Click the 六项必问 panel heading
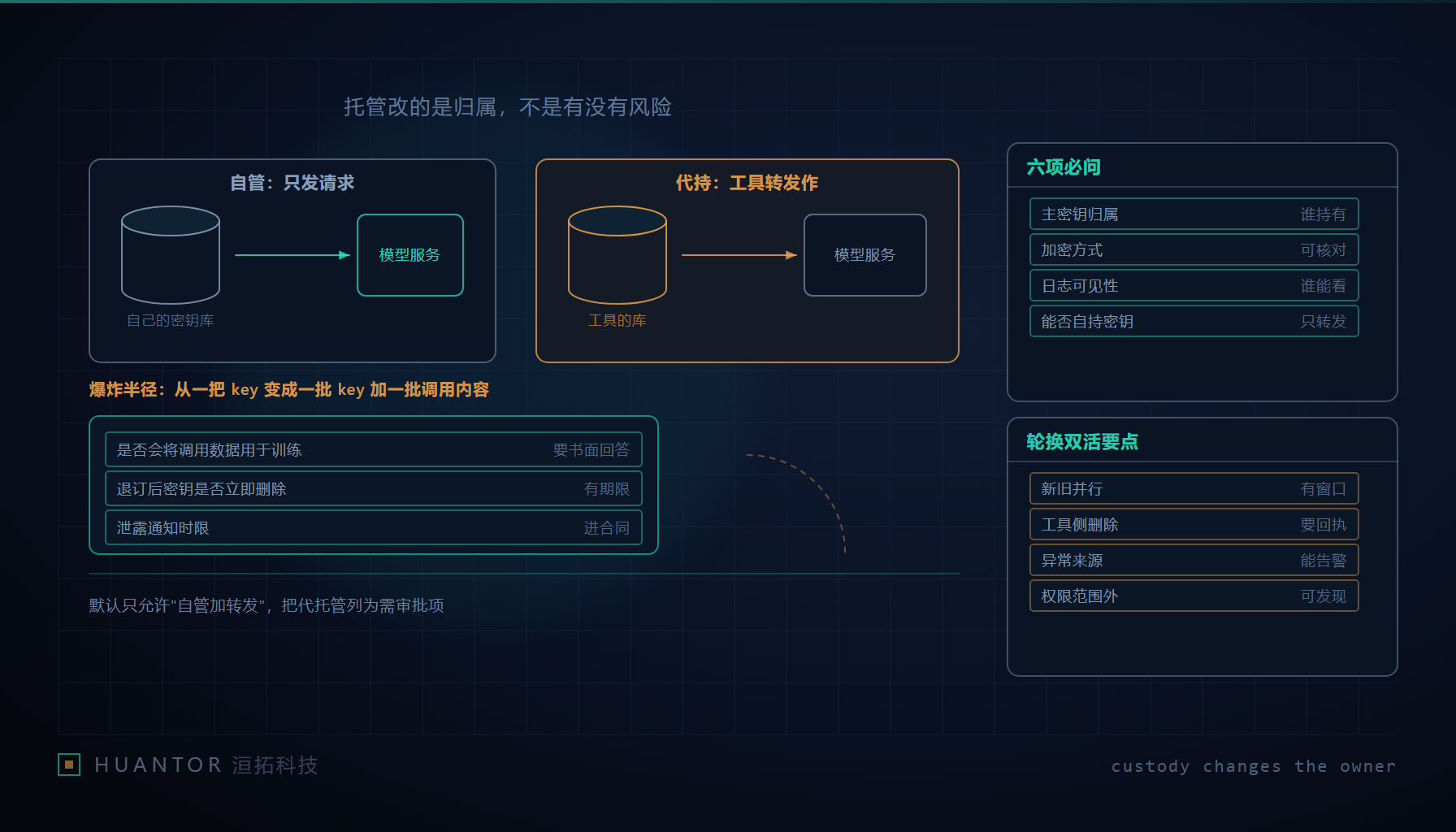The width and height of the screenshot is (1456, 832). [x=1064, y=167]
